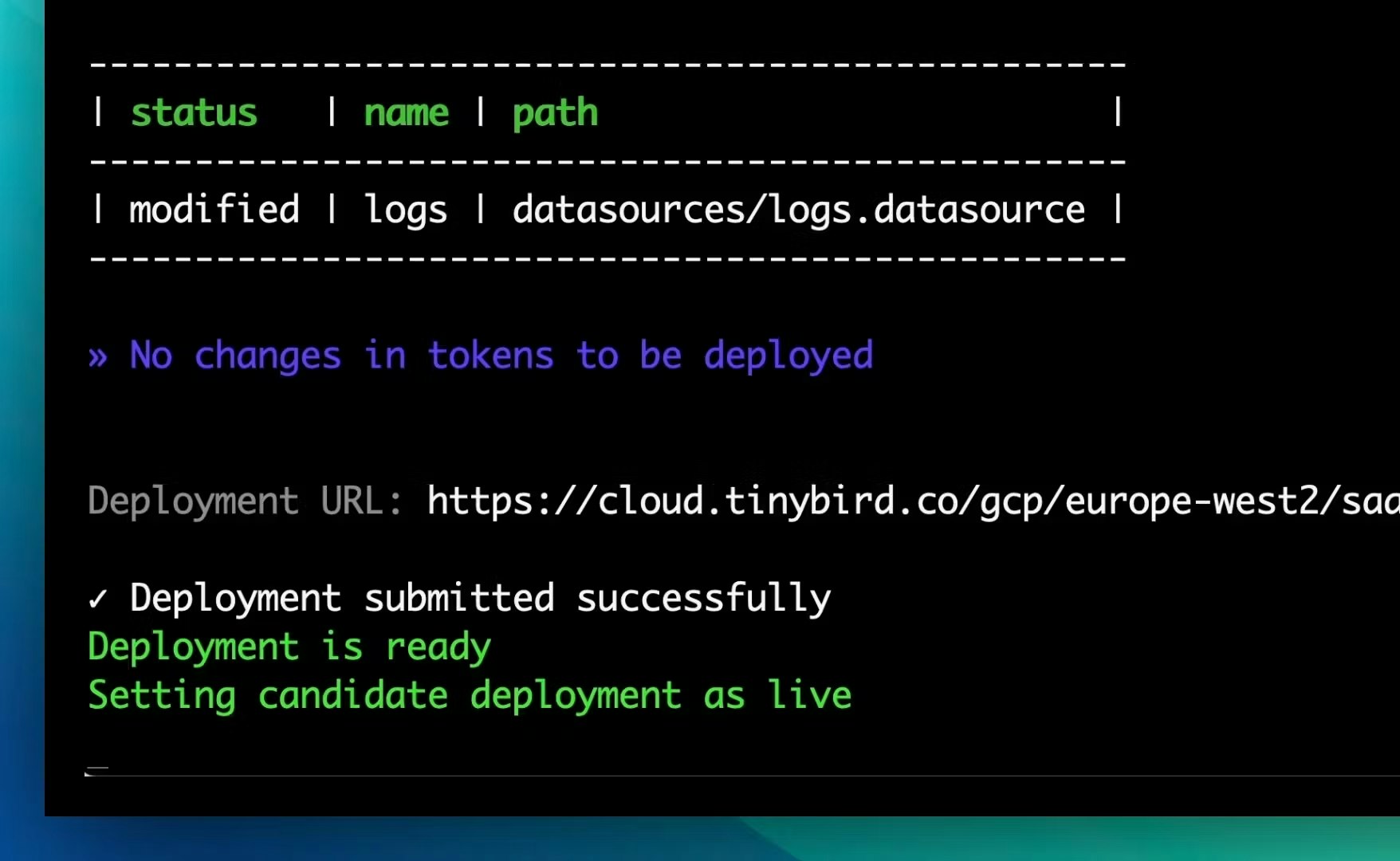Click the word 'live' in last line
The image size is (1400, 861).
[809, 694]
